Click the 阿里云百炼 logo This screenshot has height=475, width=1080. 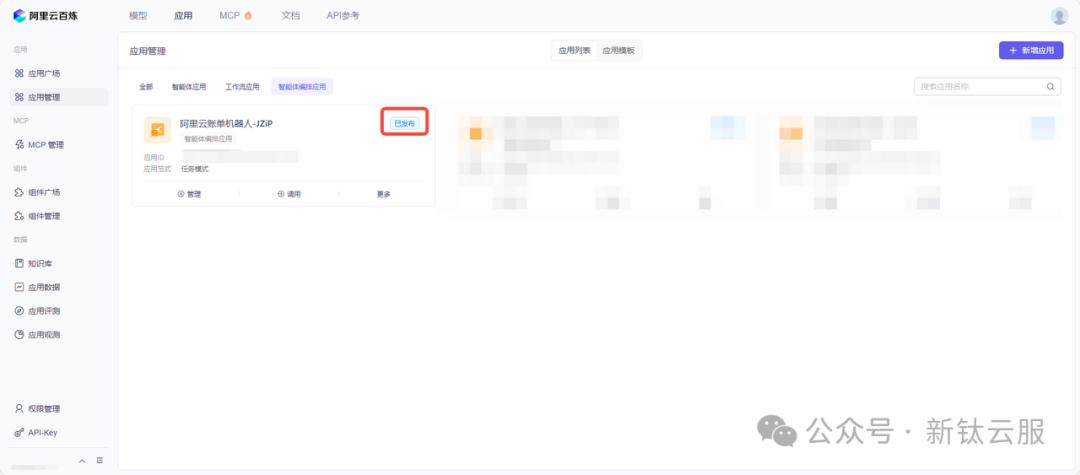(x=45, y=15)
